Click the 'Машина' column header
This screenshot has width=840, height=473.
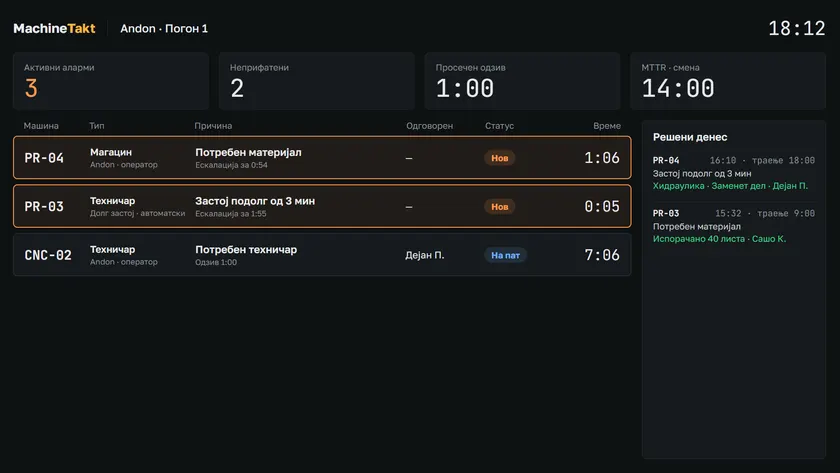coord(41,126)
